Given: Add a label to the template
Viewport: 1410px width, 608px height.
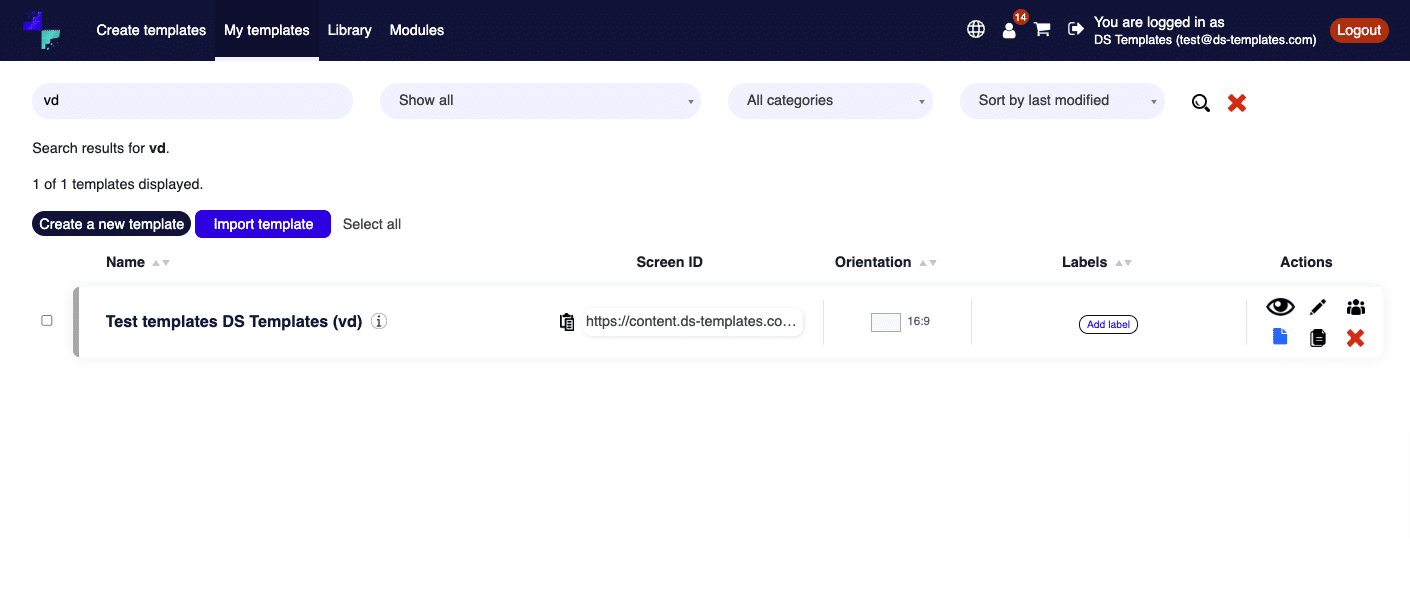Looking at the screenshot, I should (x=1108, y=324).
